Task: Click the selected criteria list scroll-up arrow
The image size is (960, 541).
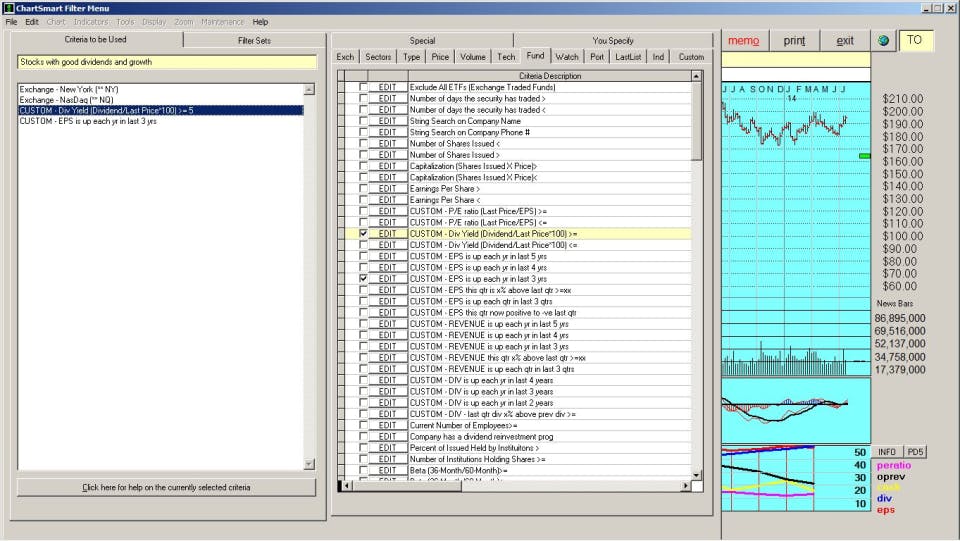Action: click(x=309, y=89)
